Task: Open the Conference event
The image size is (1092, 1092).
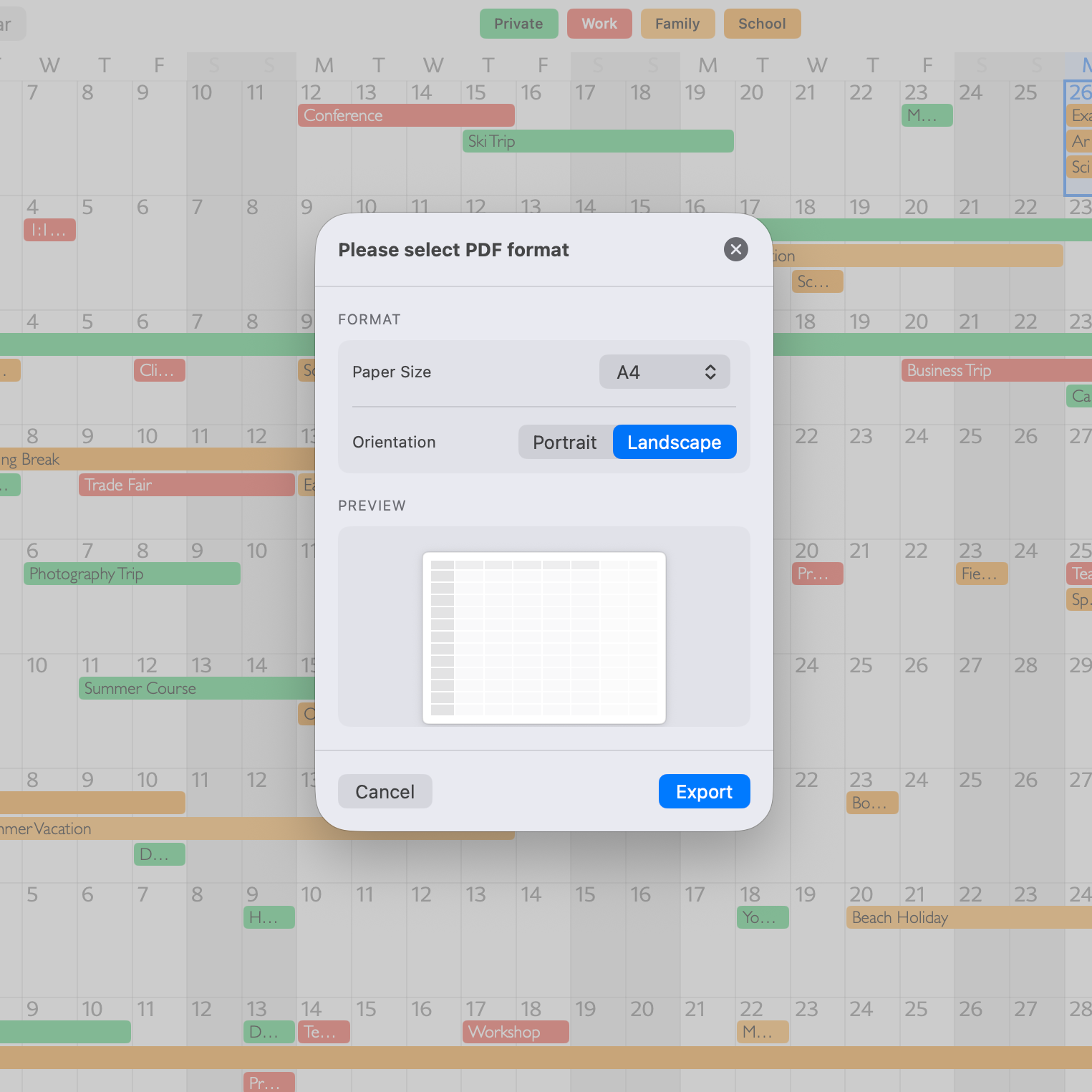Action: pos(405,115)
